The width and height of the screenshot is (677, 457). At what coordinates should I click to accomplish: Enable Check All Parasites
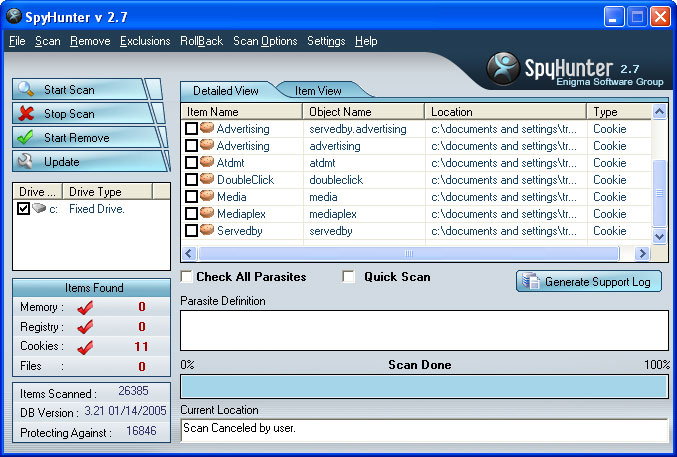pos(187,276)
